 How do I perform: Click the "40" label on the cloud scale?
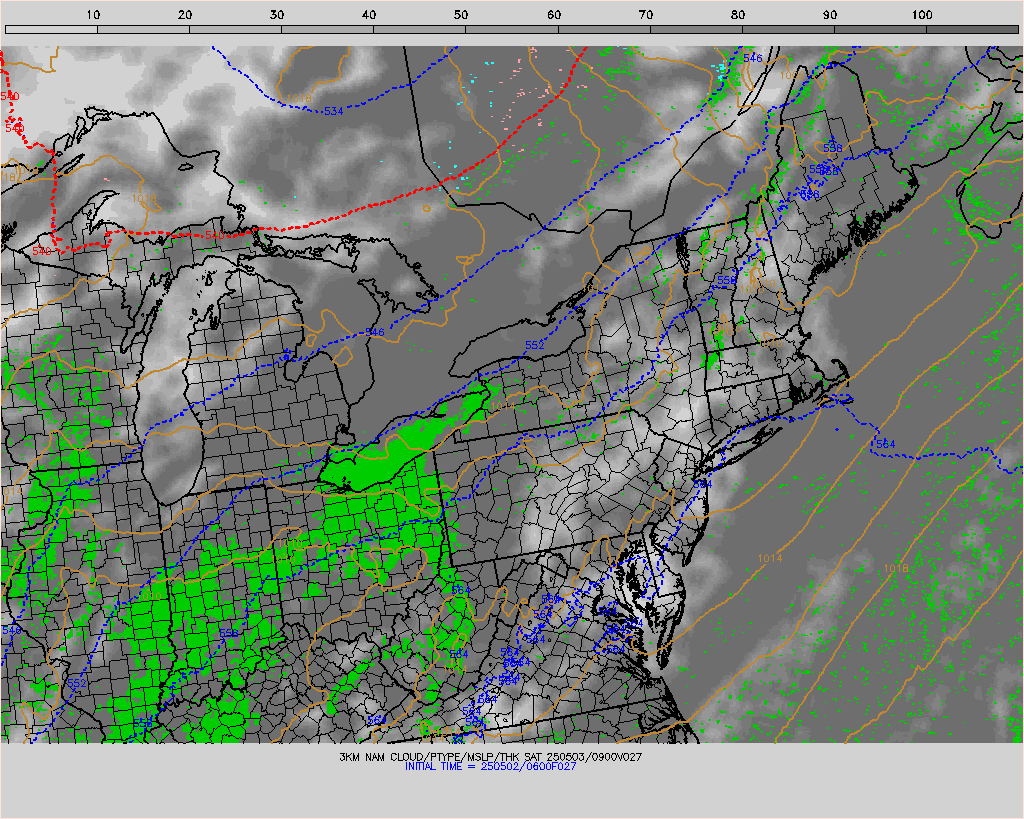click(369, 14)
